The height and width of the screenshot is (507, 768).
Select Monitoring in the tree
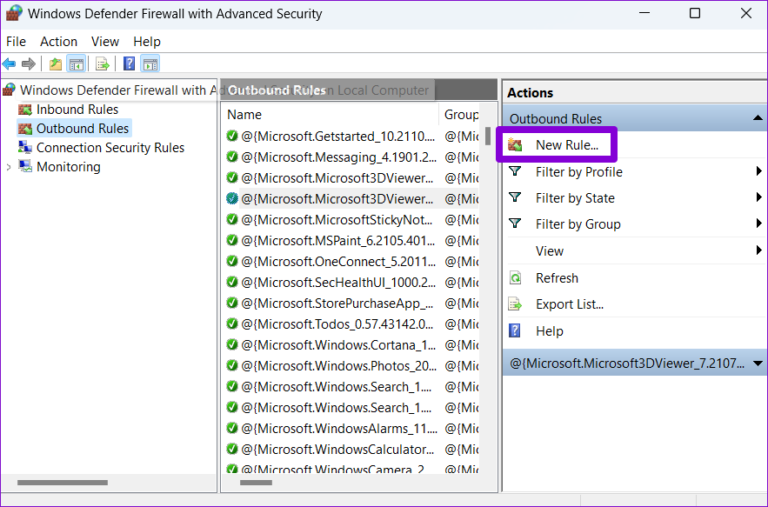(69, 167)
